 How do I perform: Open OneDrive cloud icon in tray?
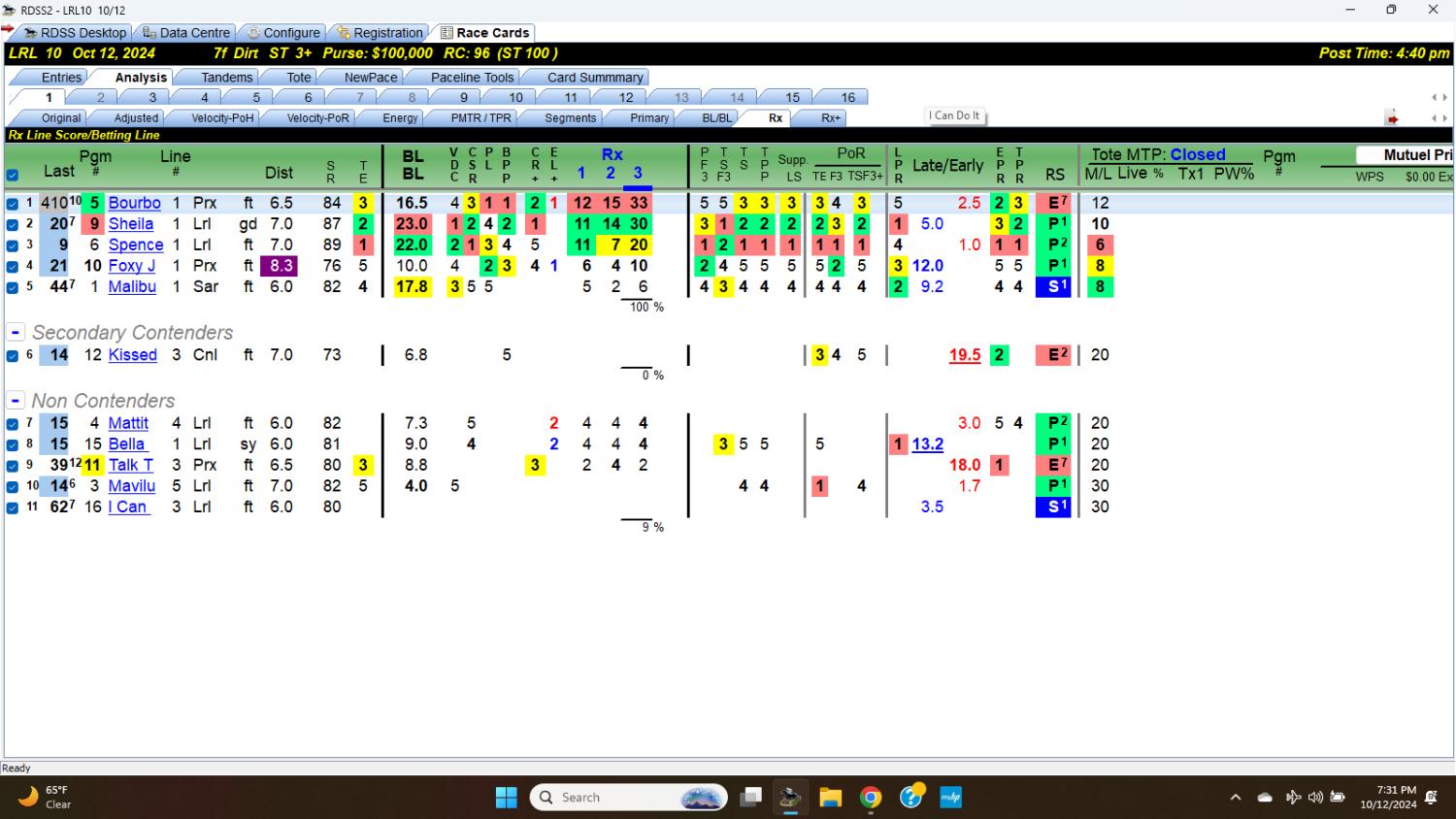pyautogui.click(x=1265, y=798)
